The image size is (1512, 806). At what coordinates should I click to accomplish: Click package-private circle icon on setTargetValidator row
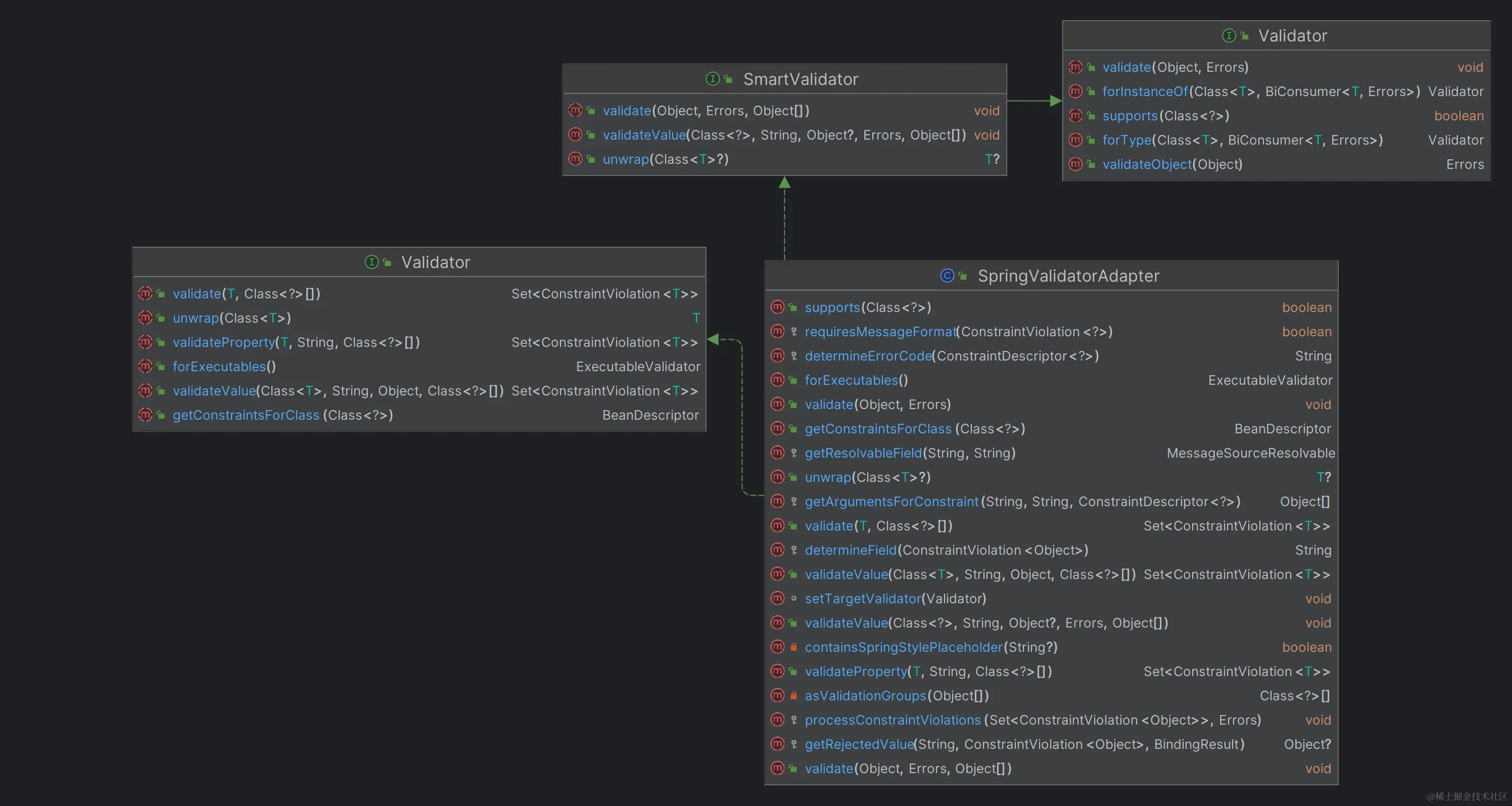click(x=793, y=599)
